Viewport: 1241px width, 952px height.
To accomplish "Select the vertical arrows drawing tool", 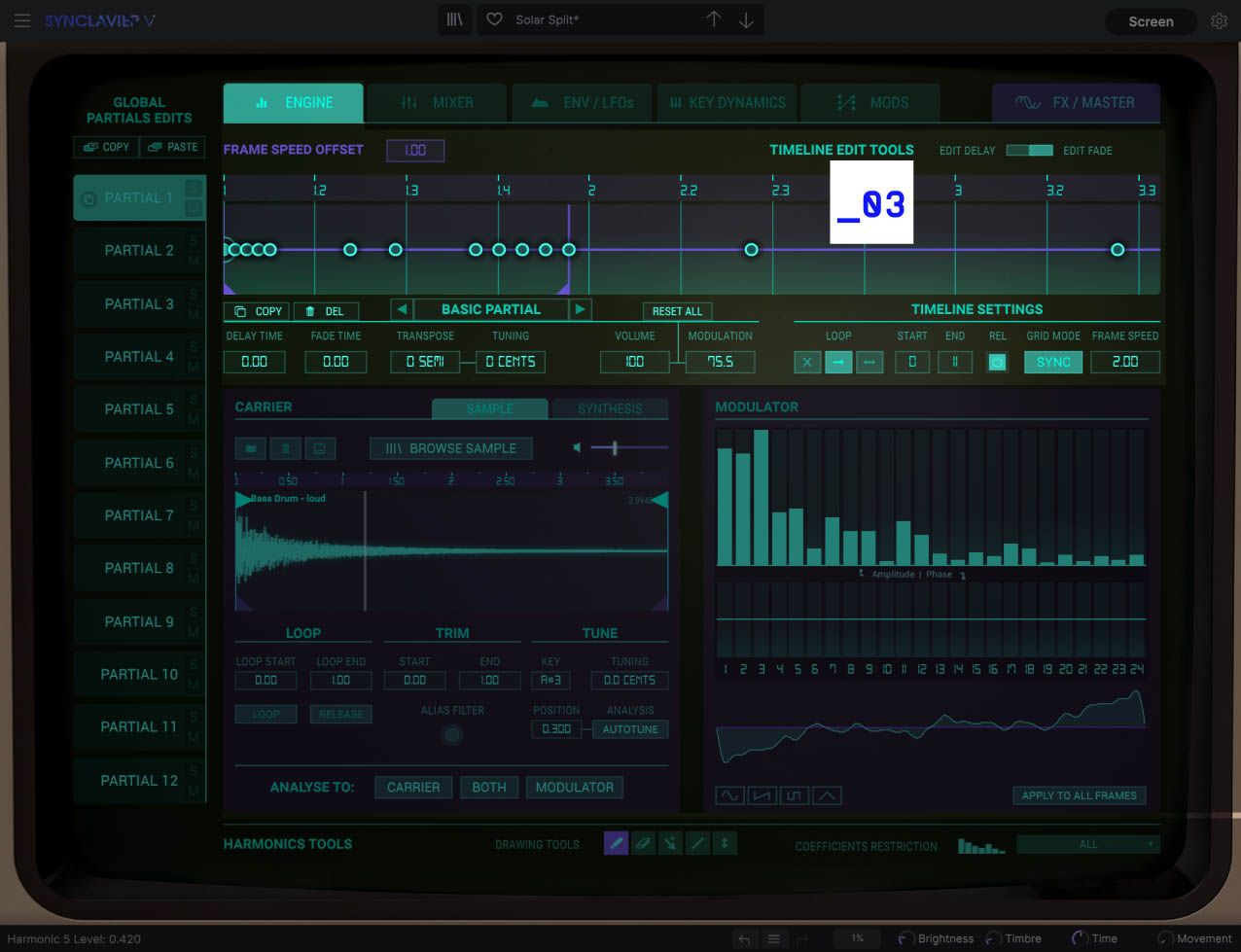I will pyautogui.click(x=725, y=844).
